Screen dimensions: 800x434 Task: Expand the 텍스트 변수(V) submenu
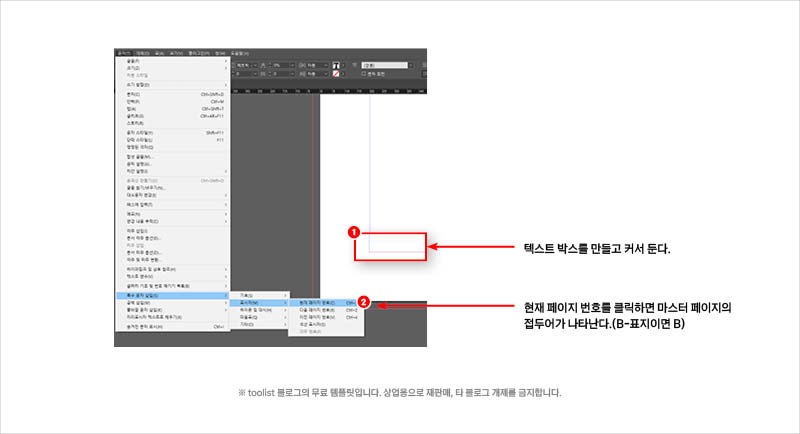(x=172, y=276)
